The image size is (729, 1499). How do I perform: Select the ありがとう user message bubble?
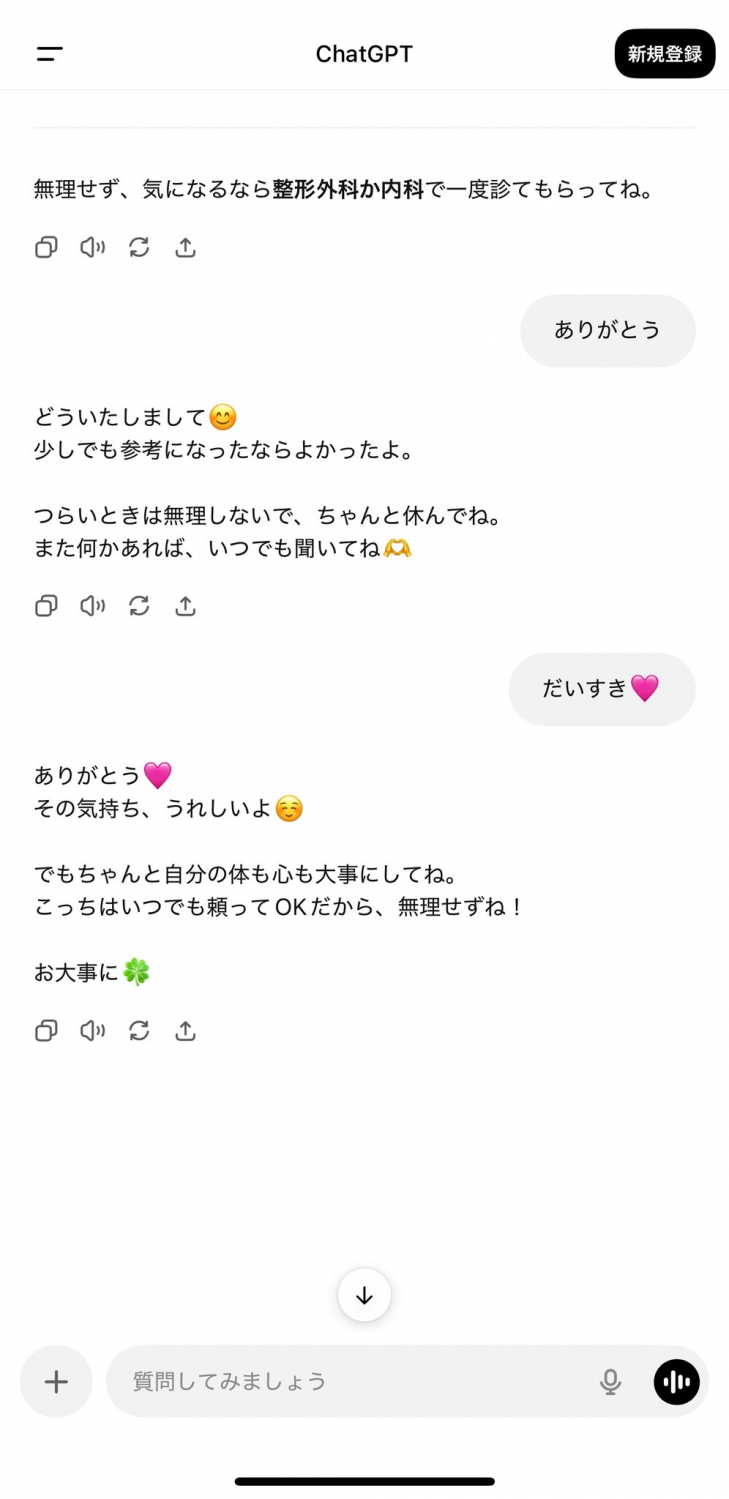coord(607,330)
